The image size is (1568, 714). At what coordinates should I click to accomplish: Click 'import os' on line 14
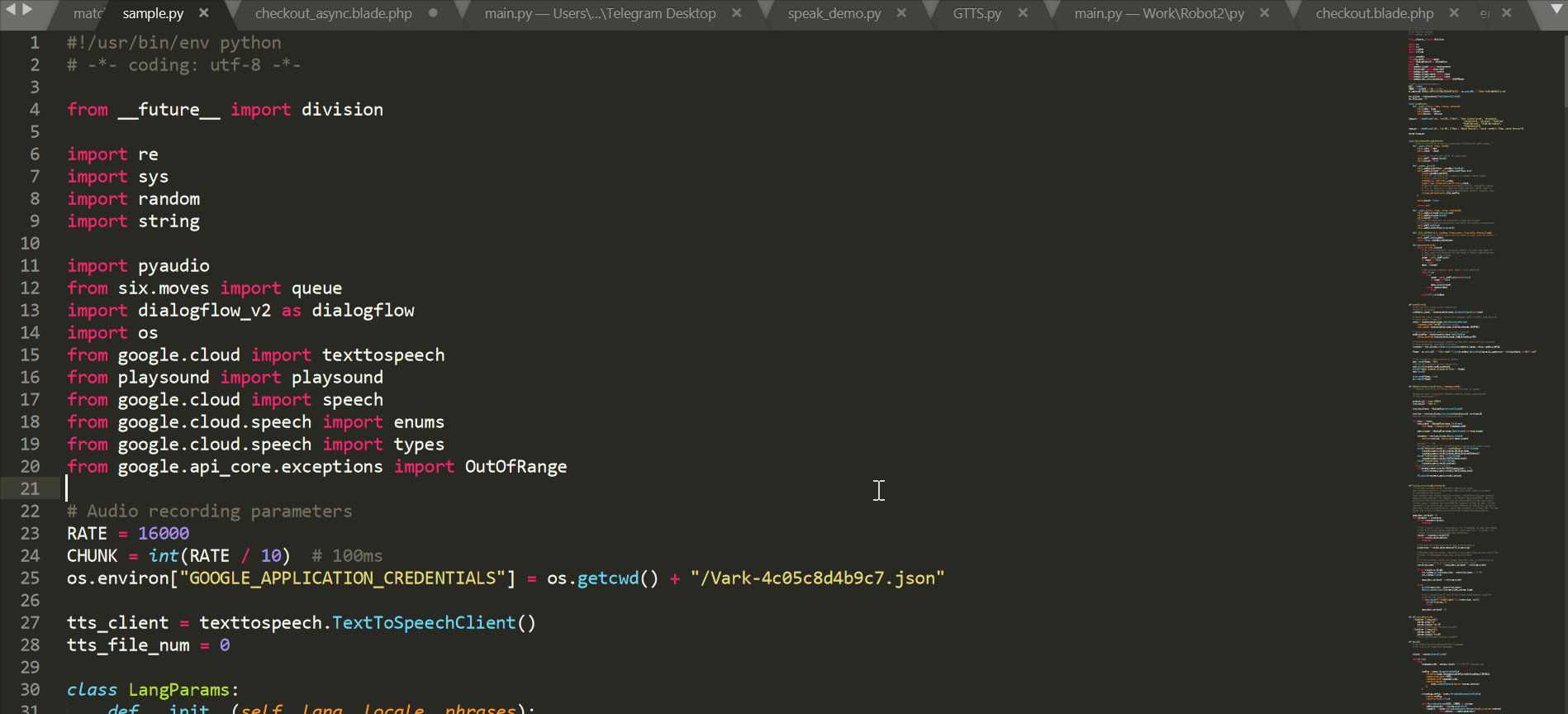(112, 333)
